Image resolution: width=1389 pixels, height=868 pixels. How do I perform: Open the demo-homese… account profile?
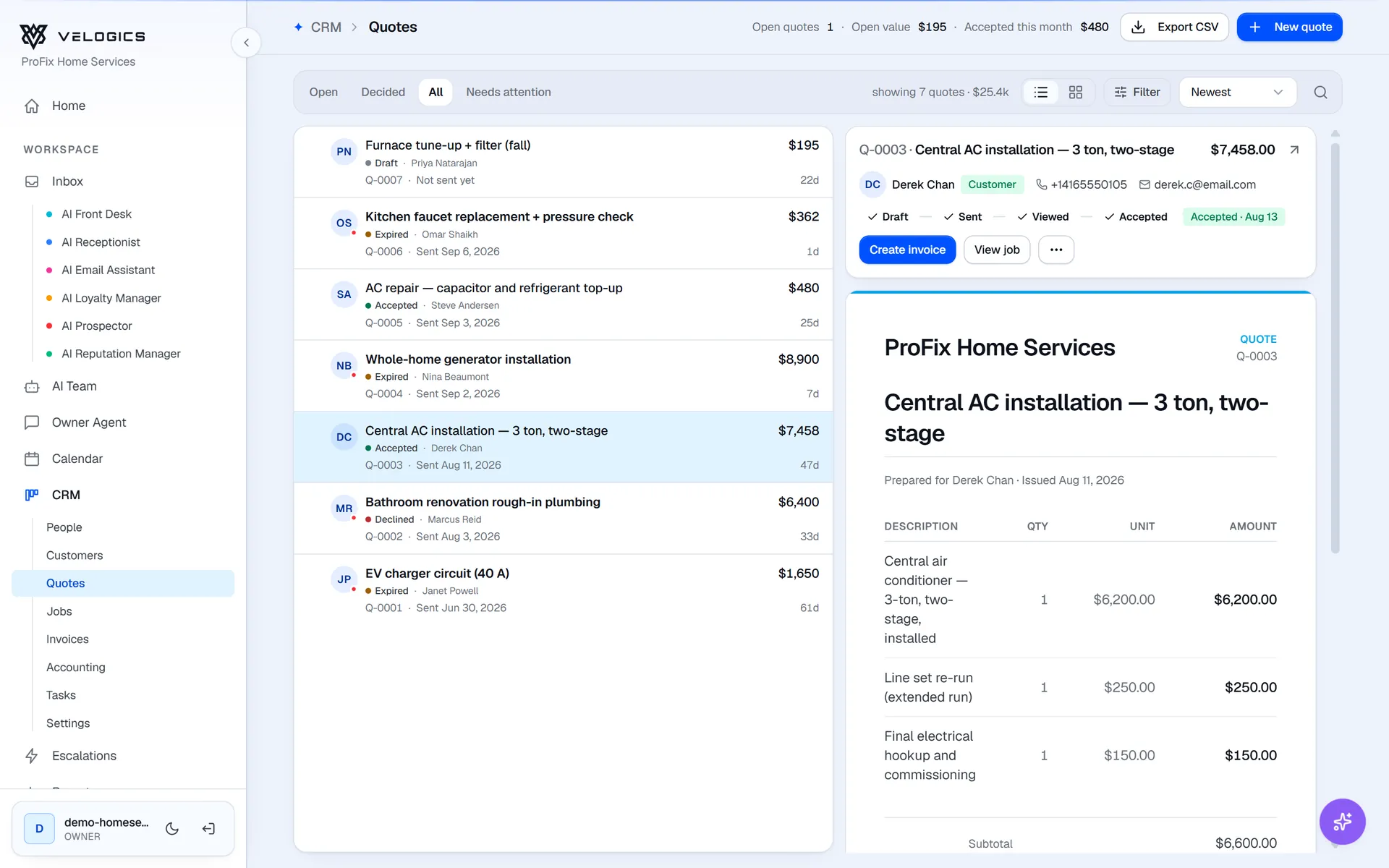(87, 828)
